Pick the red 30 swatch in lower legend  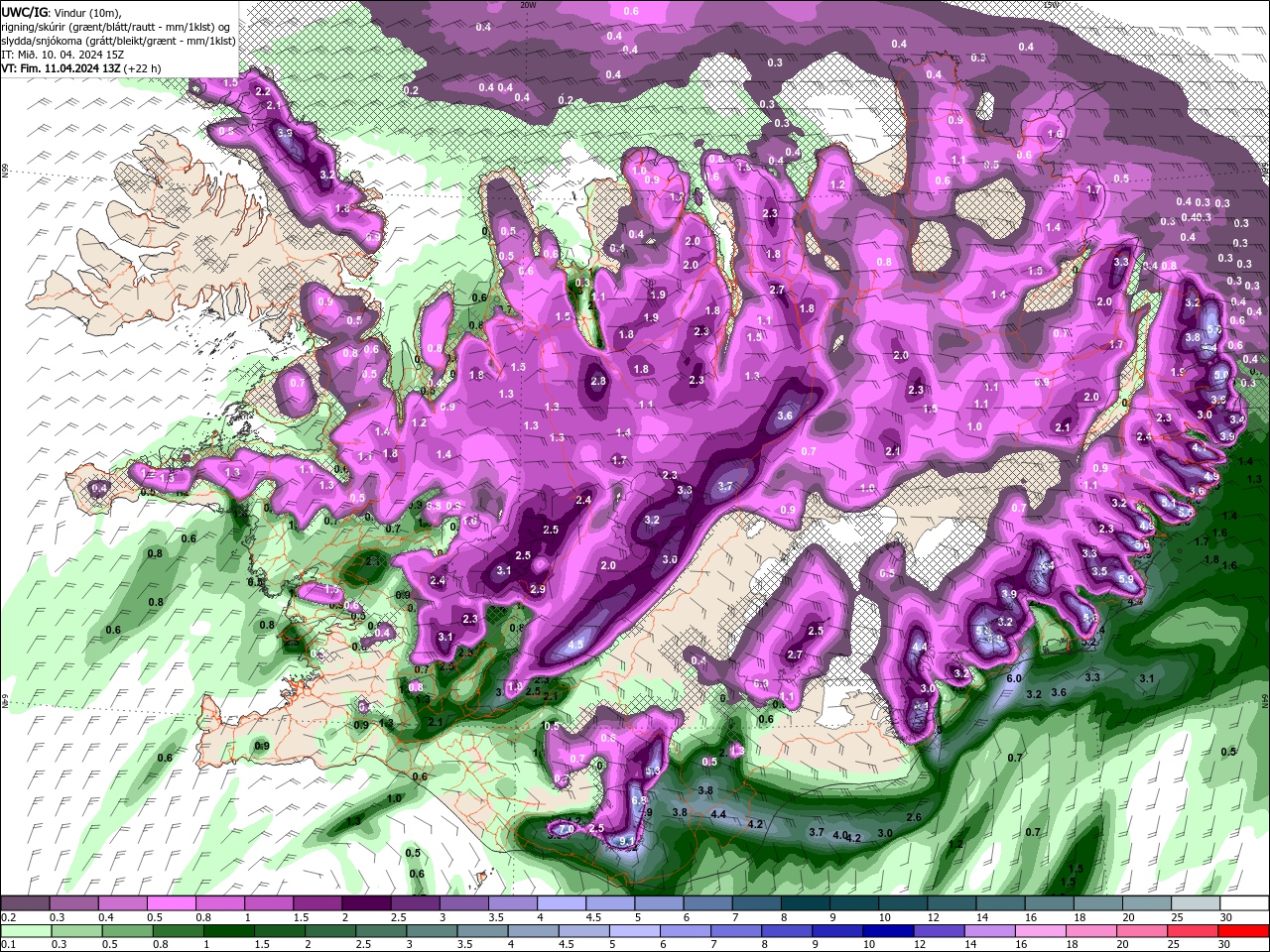click(1243, 931)
